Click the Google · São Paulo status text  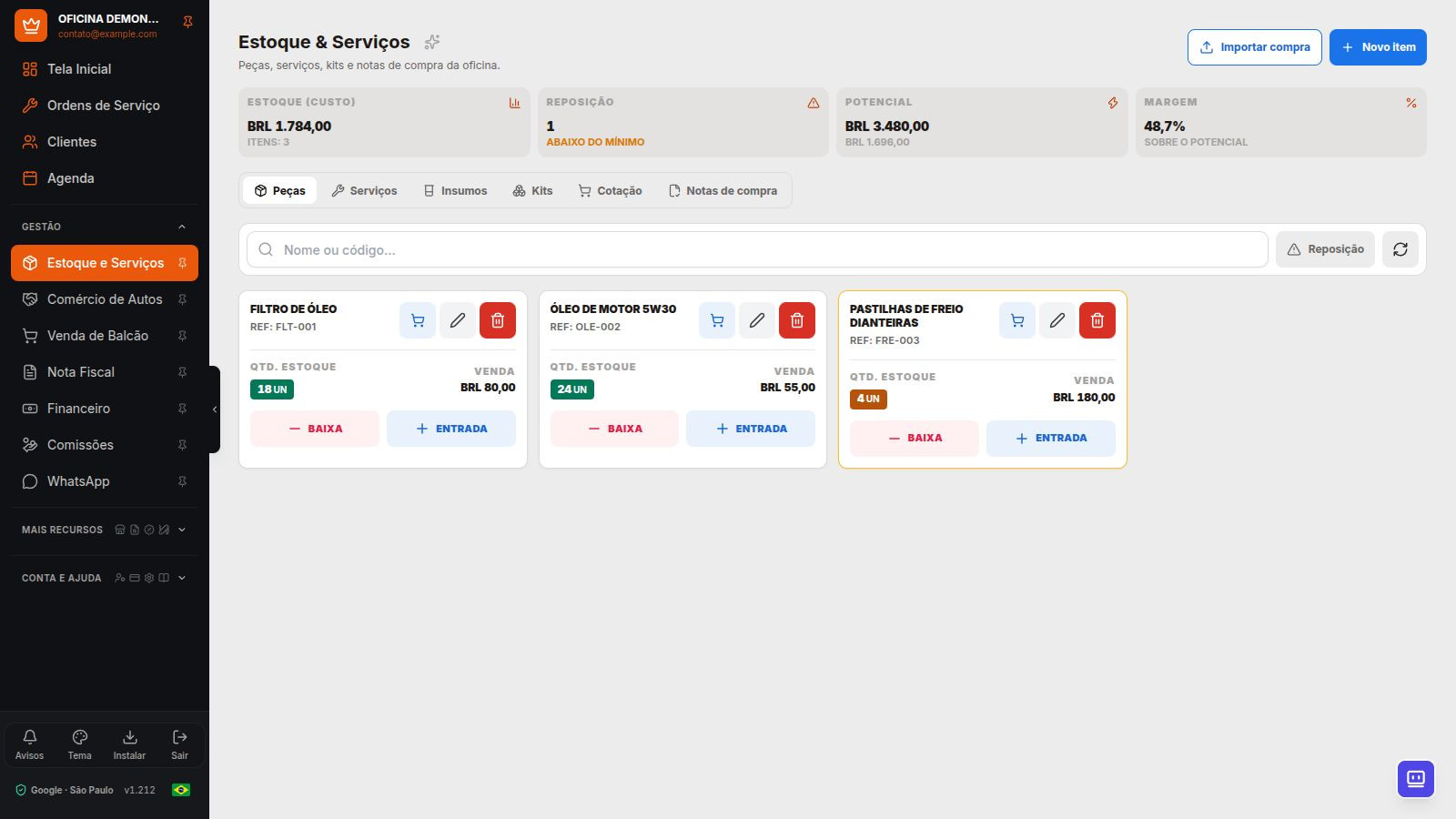(x=72, y=790)
